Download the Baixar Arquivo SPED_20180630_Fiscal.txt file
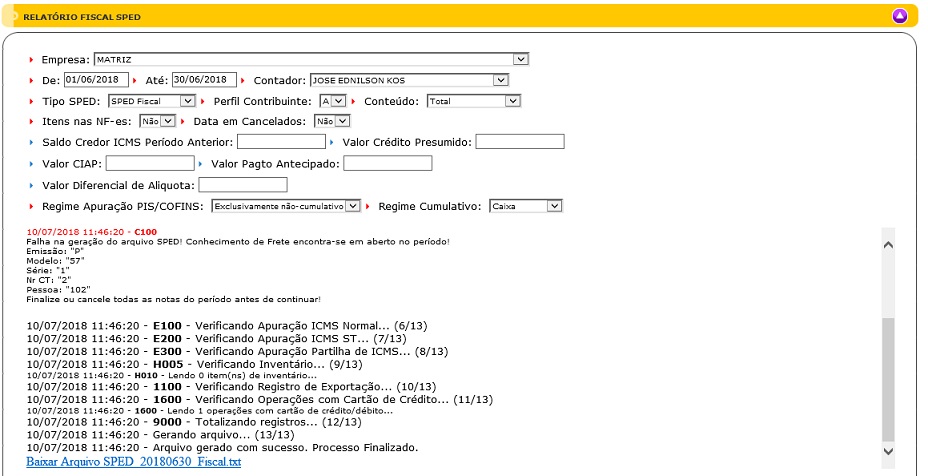This screenshot has width=928, height=476. (x=134, y=462)
